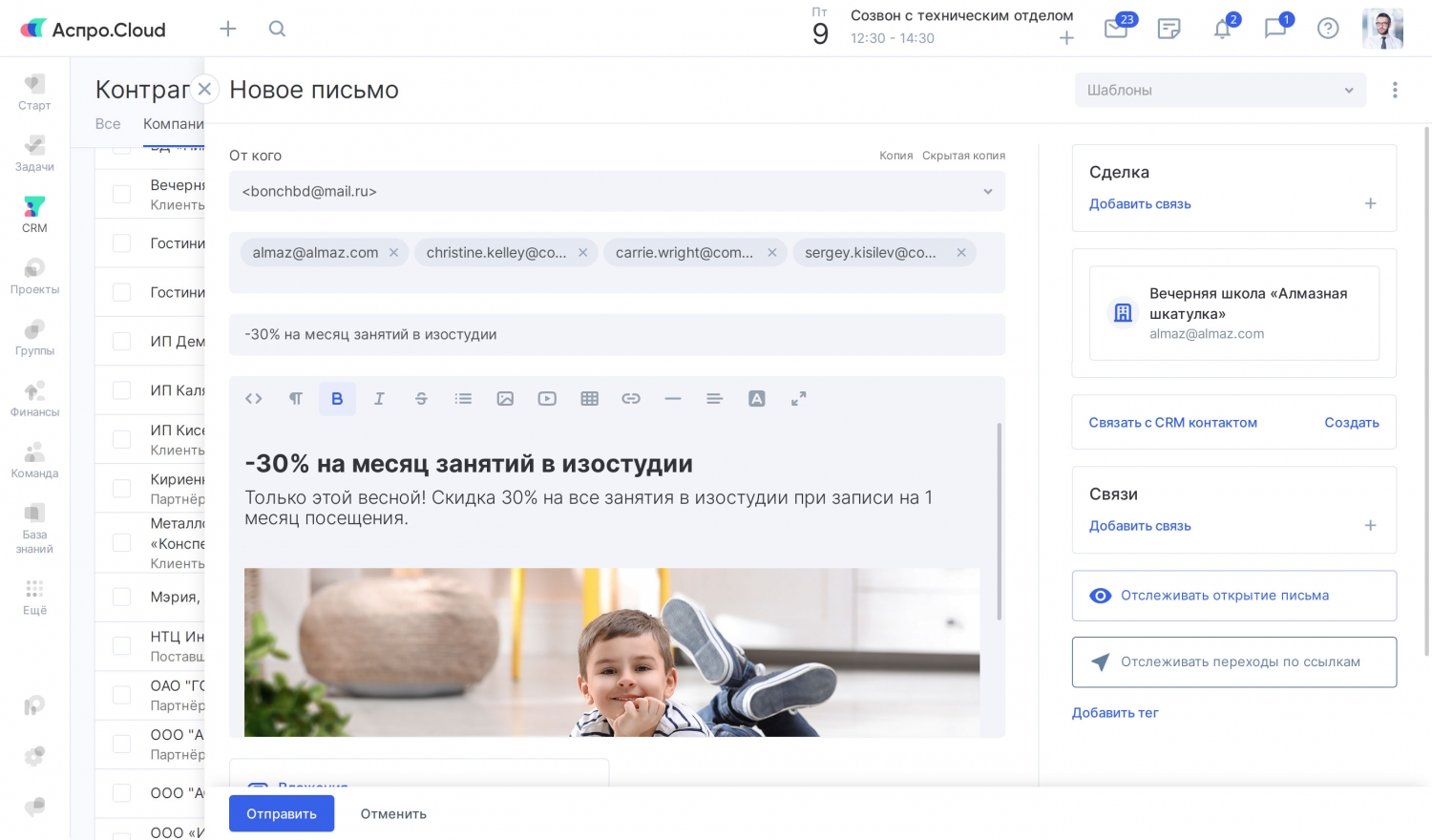The width and height of the screenshot is (1432, 840).
Task: Insert a table into the email
Action: click(589, 399)
